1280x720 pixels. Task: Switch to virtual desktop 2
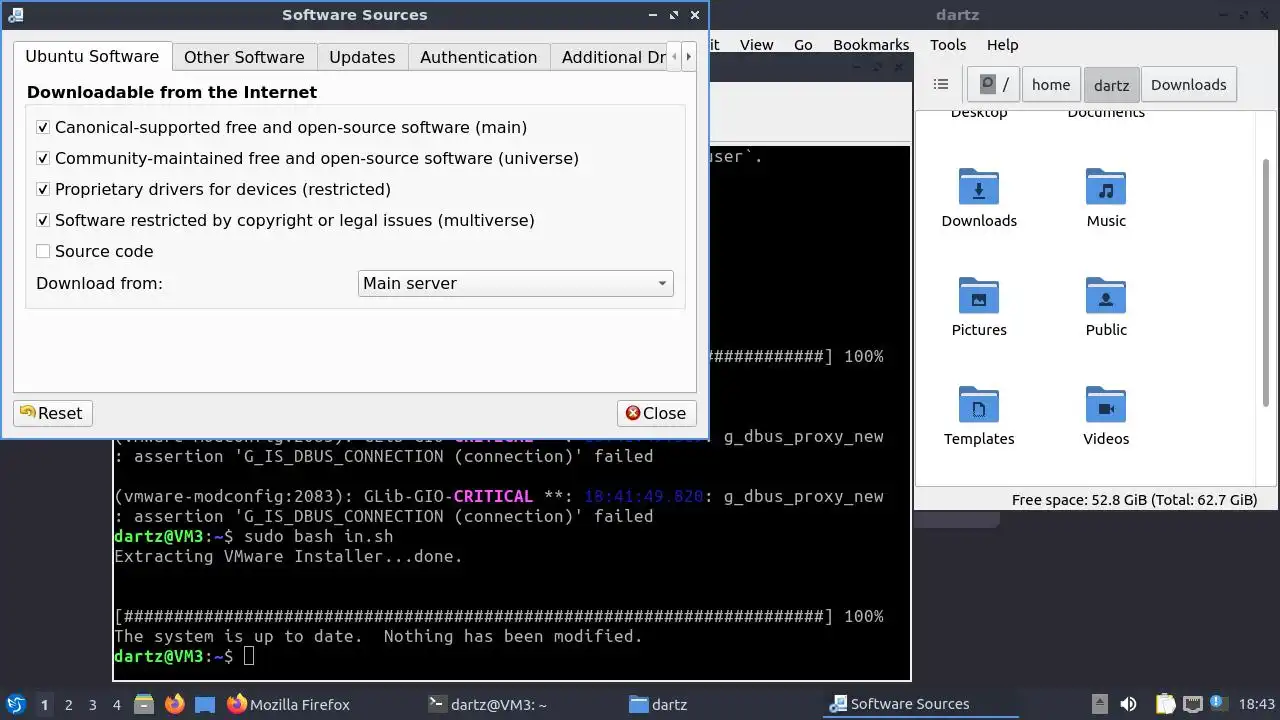click(x=68, y=705)
